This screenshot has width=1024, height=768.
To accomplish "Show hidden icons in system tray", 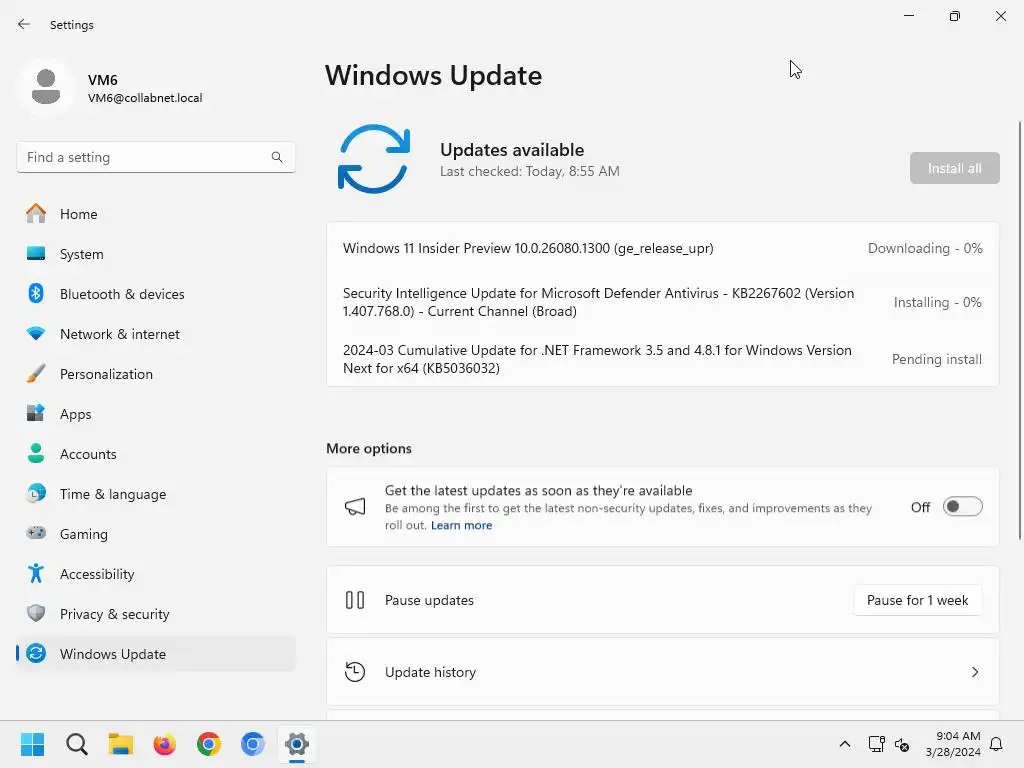I will click(844, 744).
